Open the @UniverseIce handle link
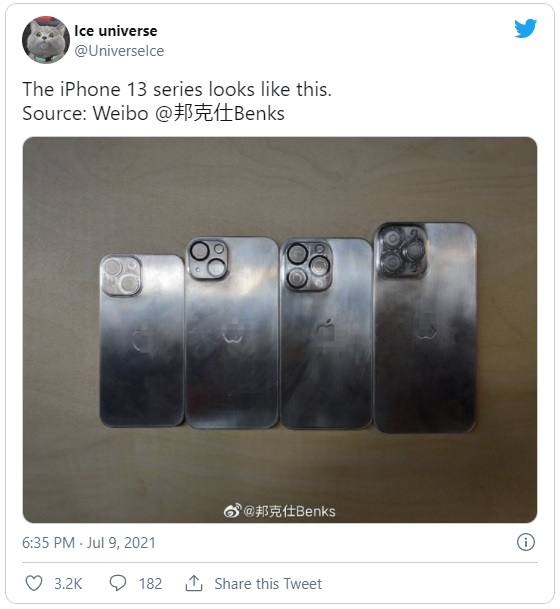Viewport: 560px width, 609px height. click(x=119, y=51)
